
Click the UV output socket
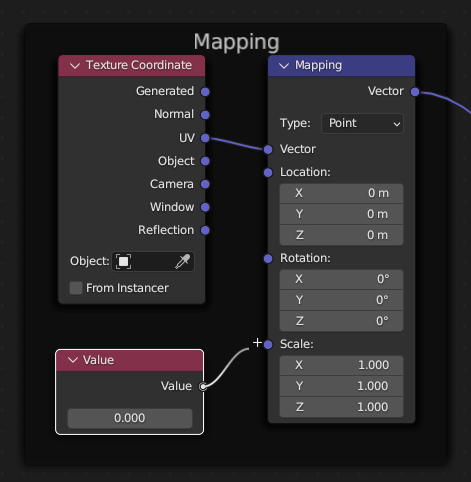pos(205,138)
